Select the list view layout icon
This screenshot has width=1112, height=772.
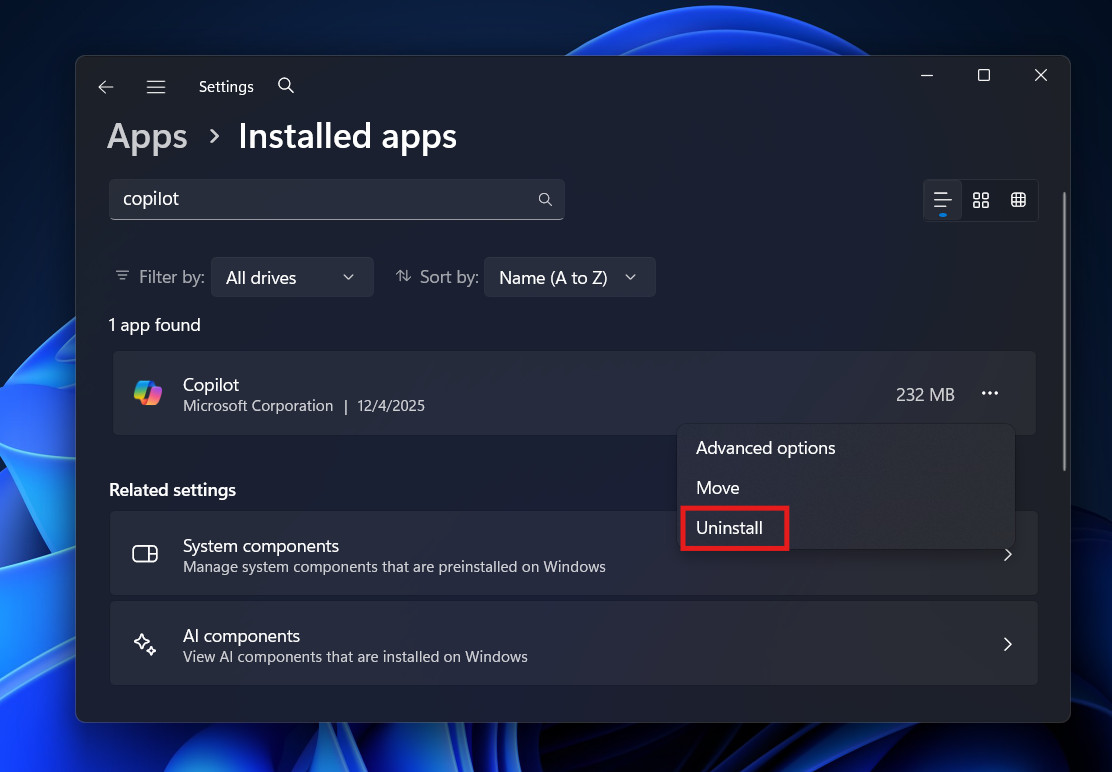941,200
